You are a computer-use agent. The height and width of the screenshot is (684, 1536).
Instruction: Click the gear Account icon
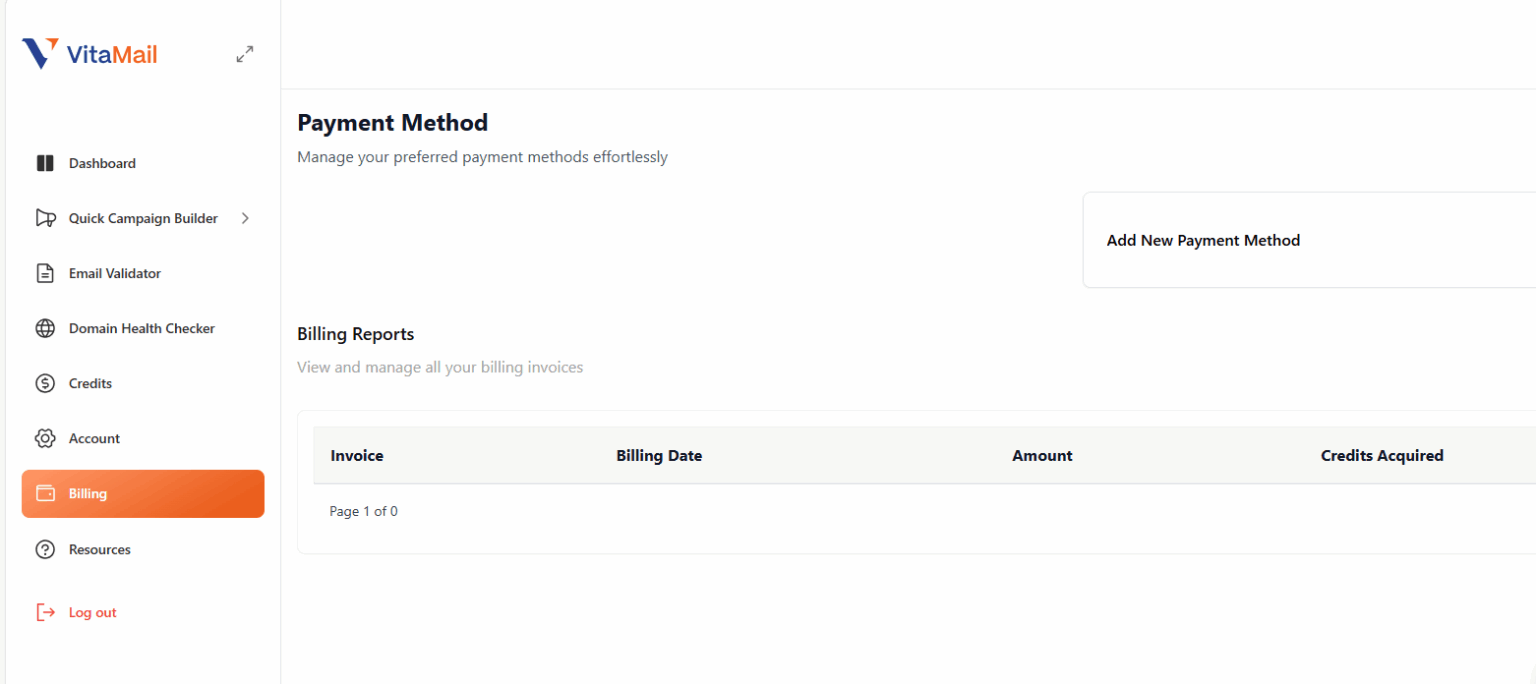[45, 438]
